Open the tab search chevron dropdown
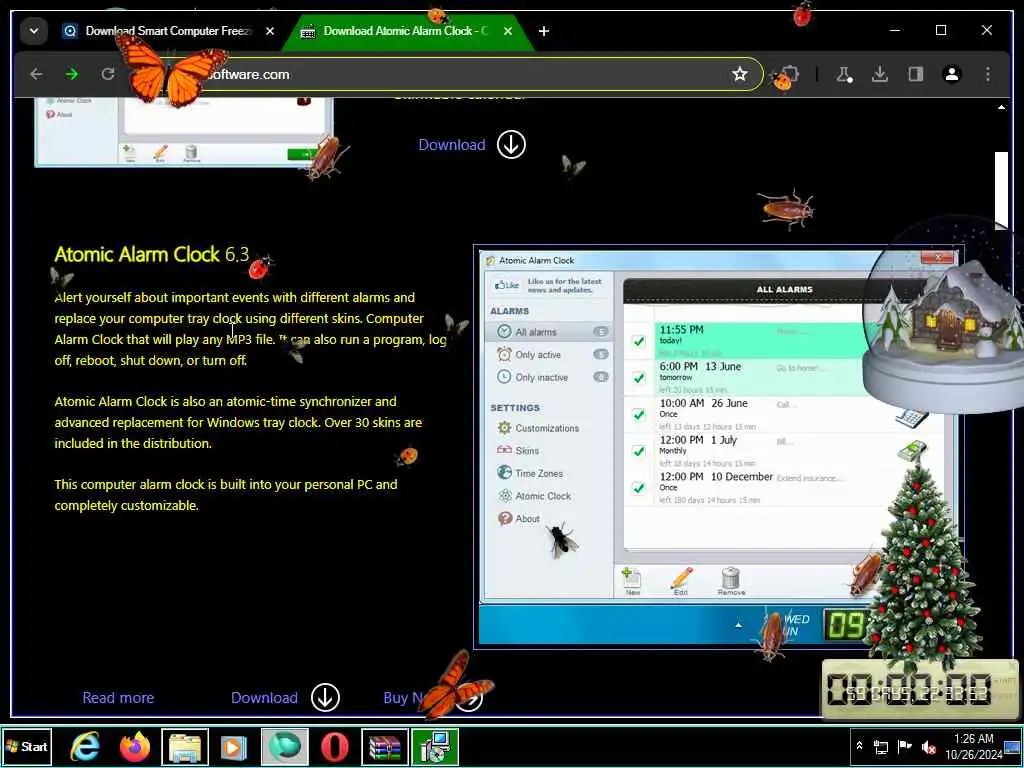1024x768 pixels. [x=33, y=31]
